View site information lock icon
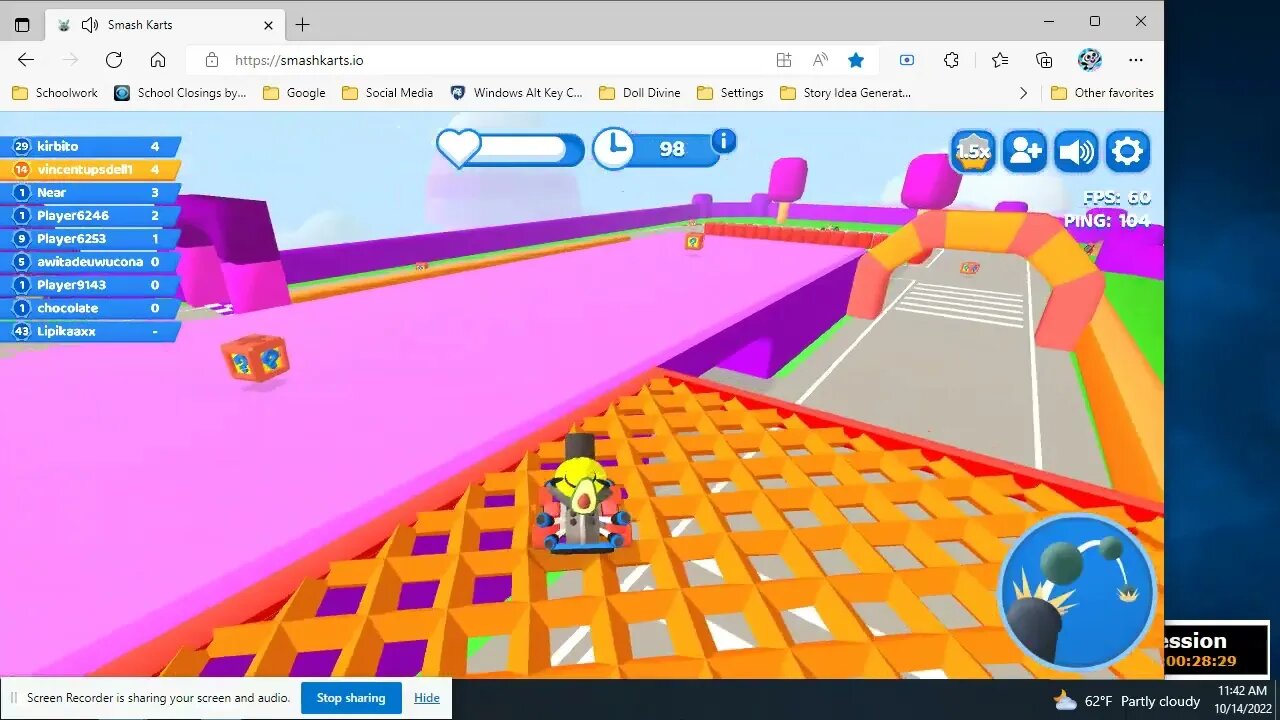This screenshot has width=1280, height=720. tap(211, 60)
